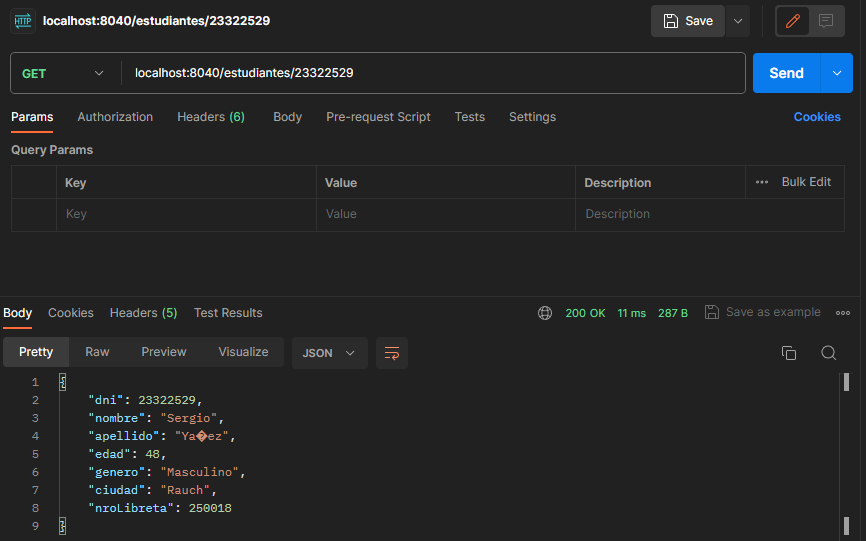The width and height of the screenshot is (866, 541).
Task: Click Bulk Edit
Action: point(806,182)
